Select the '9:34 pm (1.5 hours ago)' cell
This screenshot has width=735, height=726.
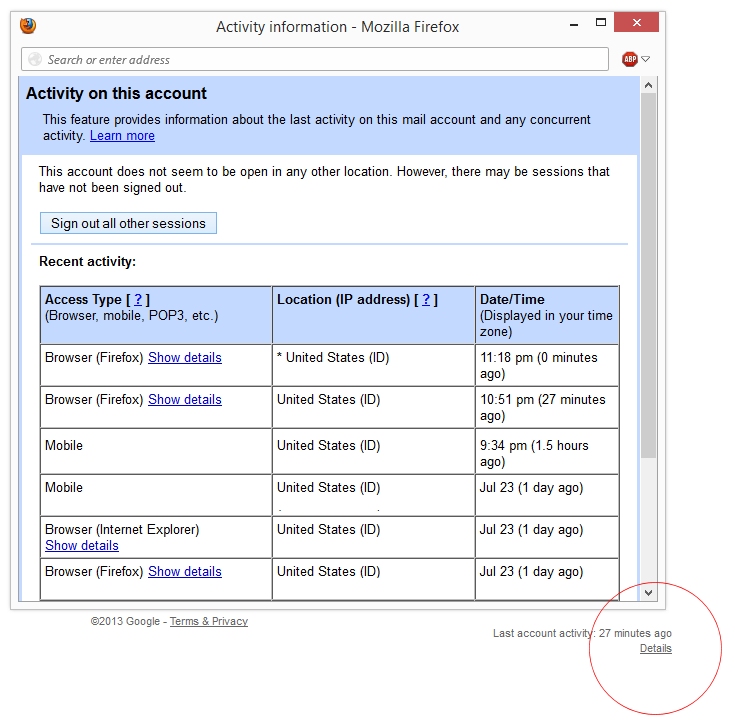[x=547, y=451]
